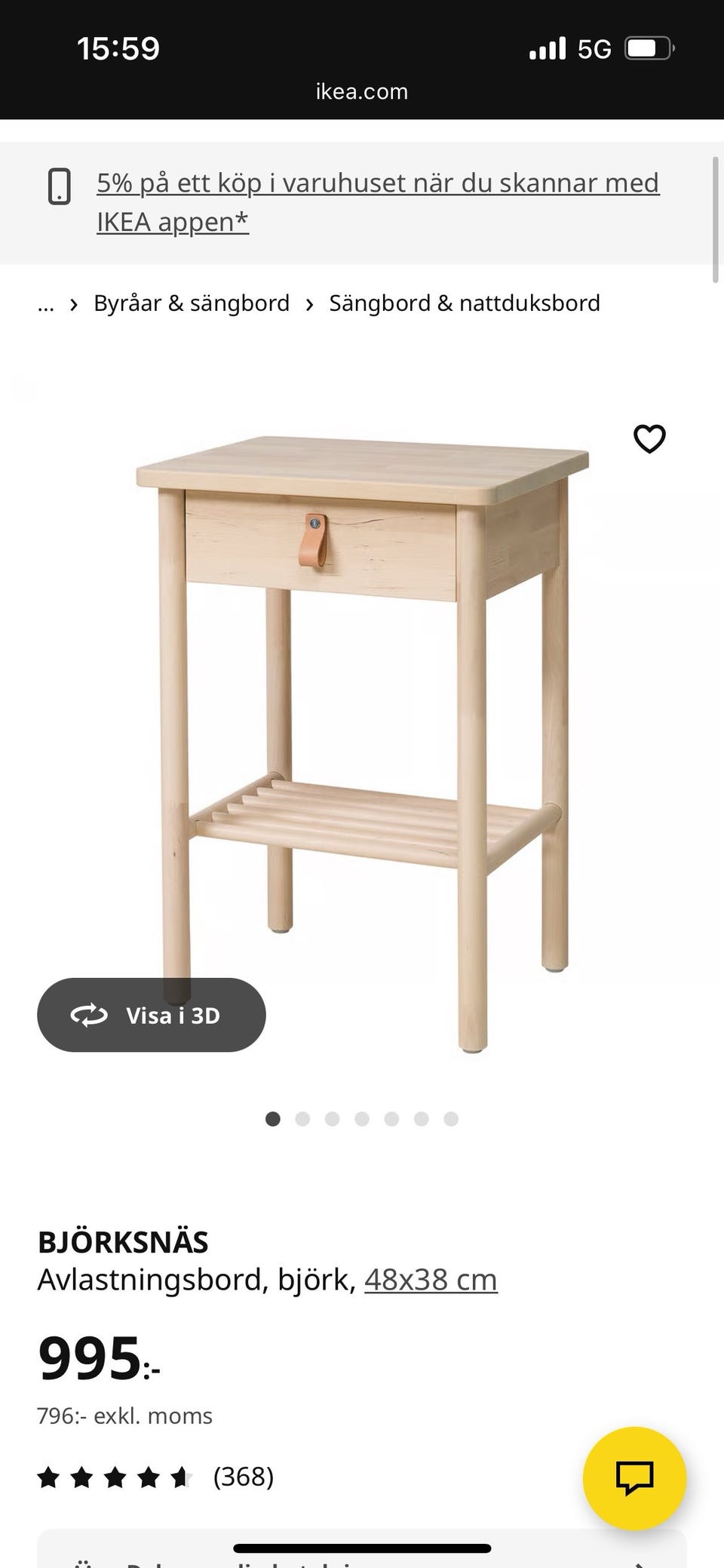724x1568 pixels.
Task: Tap the first active carousel dot
Action: tap(273, 1119)
